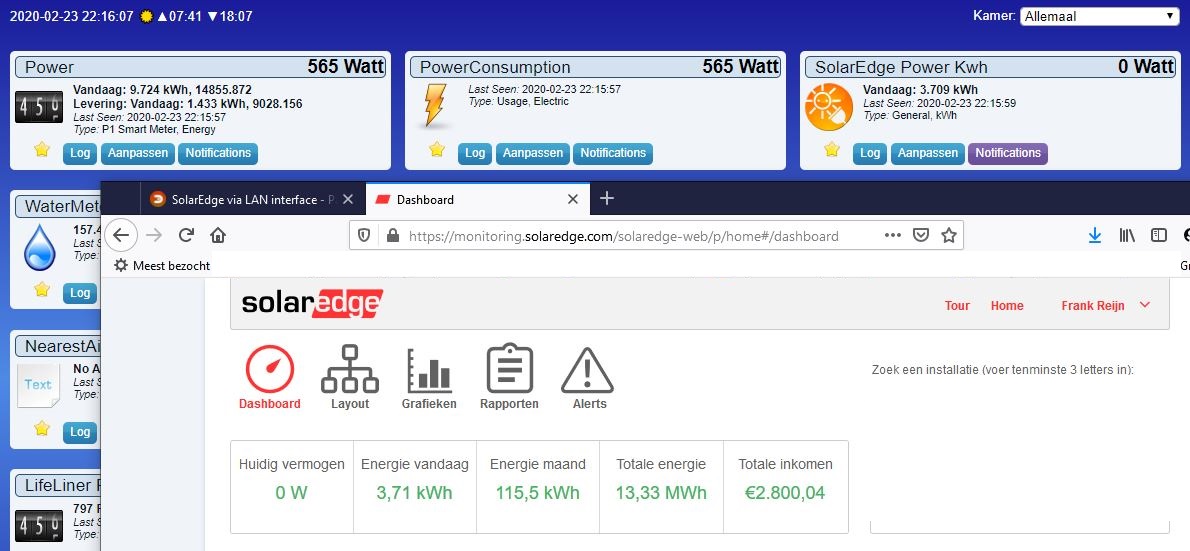Click the WaterMeter water drop icon
The height and width of the screenshot is (551, 1190).
(39, 247)
